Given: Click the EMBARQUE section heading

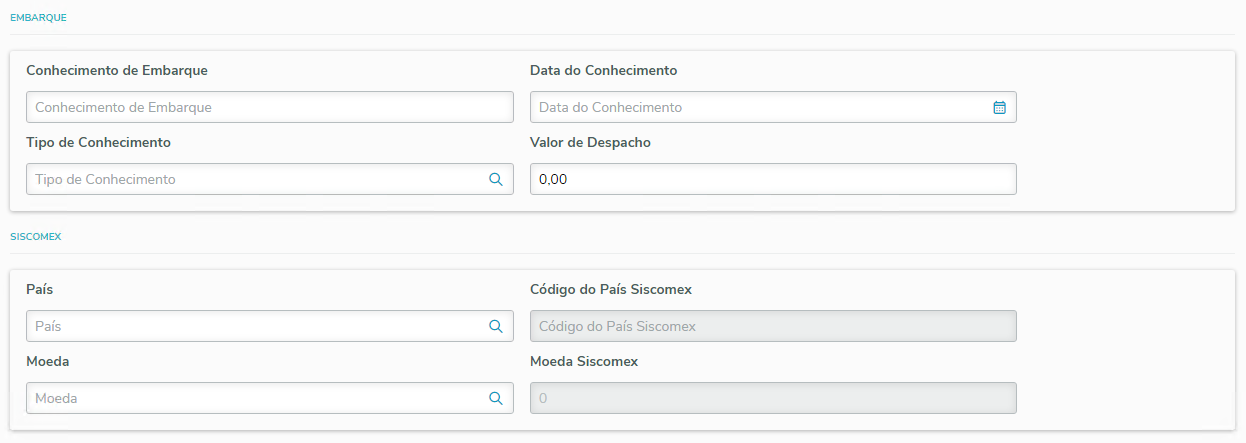Looking at the screenshot, I should click(x=38, y=18).
